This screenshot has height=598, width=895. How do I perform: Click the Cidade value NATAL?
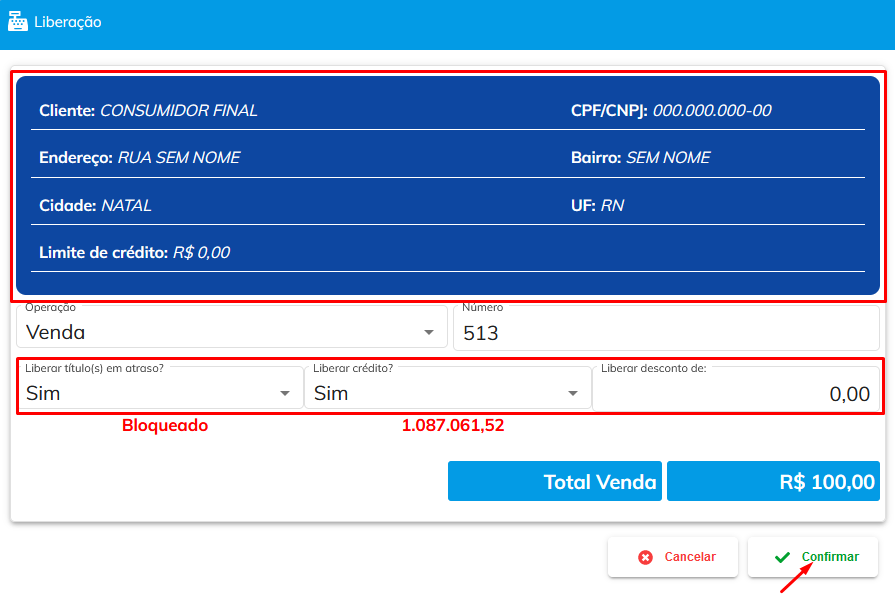point(126,205)
